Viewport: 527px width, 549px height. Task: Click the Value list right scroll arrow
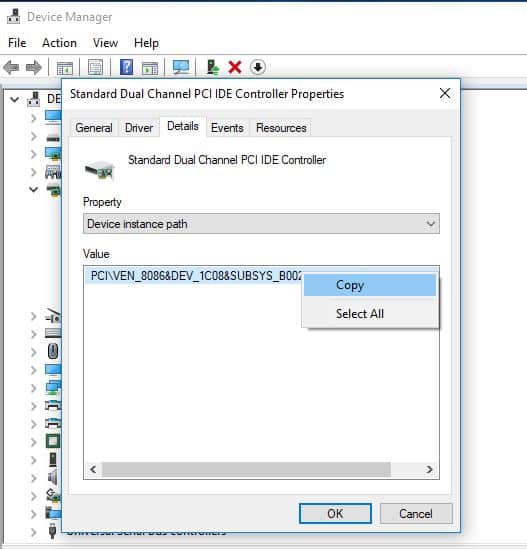click(430, 469)
